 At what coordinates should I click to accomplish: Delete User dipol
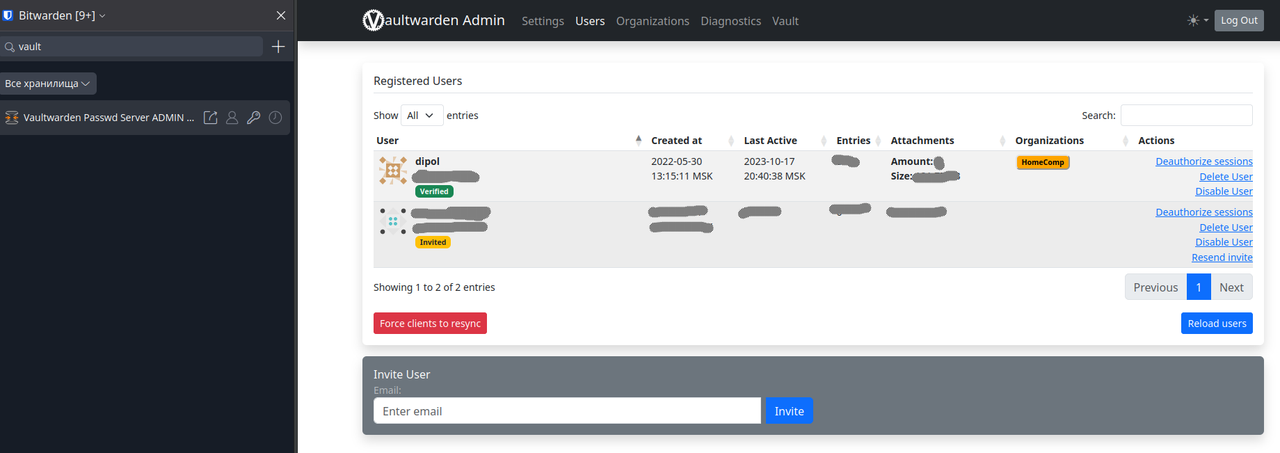[1226, 176]
